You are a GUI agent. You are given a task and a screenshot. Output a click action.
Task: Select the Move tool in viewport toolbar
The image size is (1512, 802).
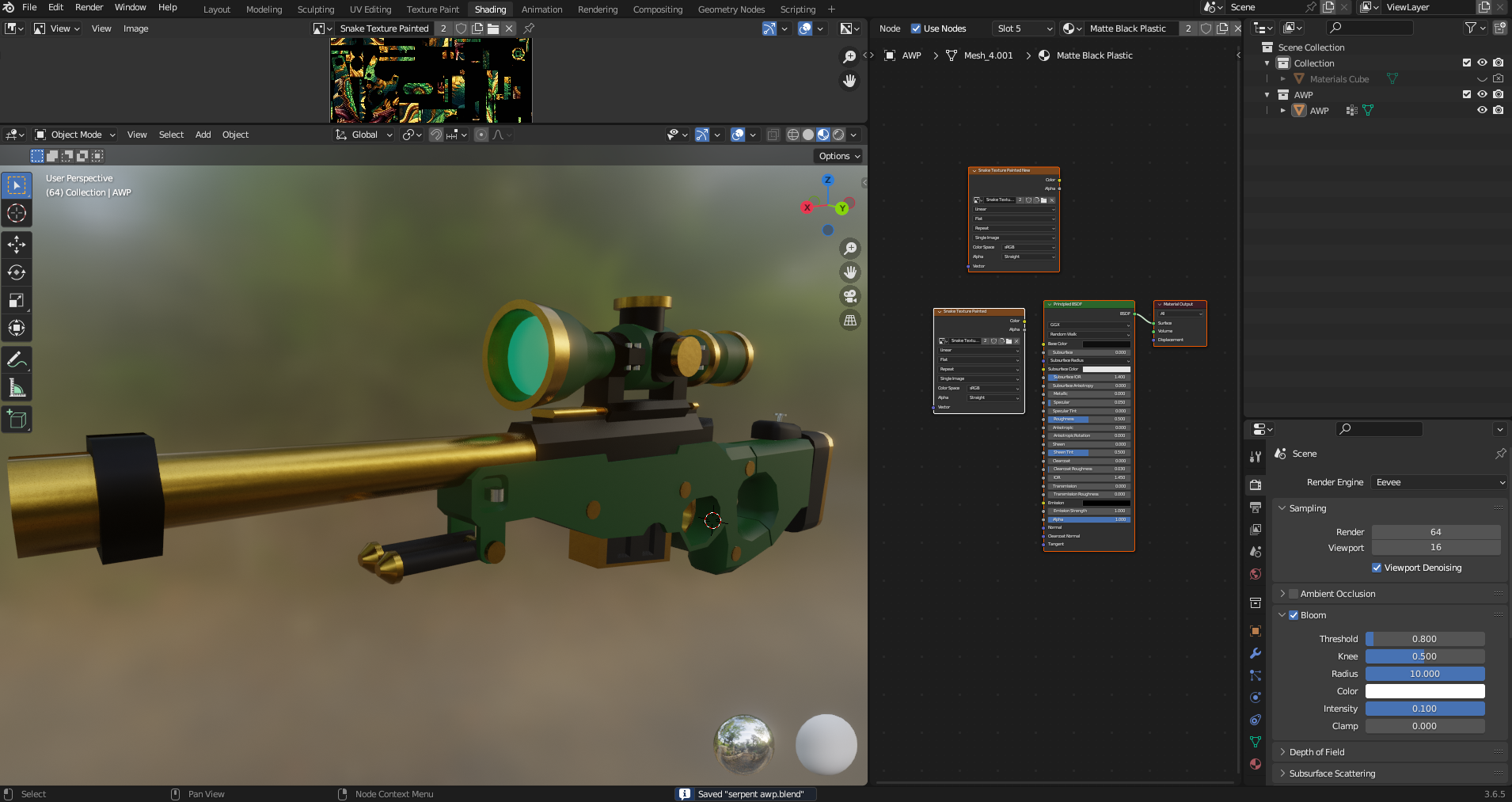point(17,245)
